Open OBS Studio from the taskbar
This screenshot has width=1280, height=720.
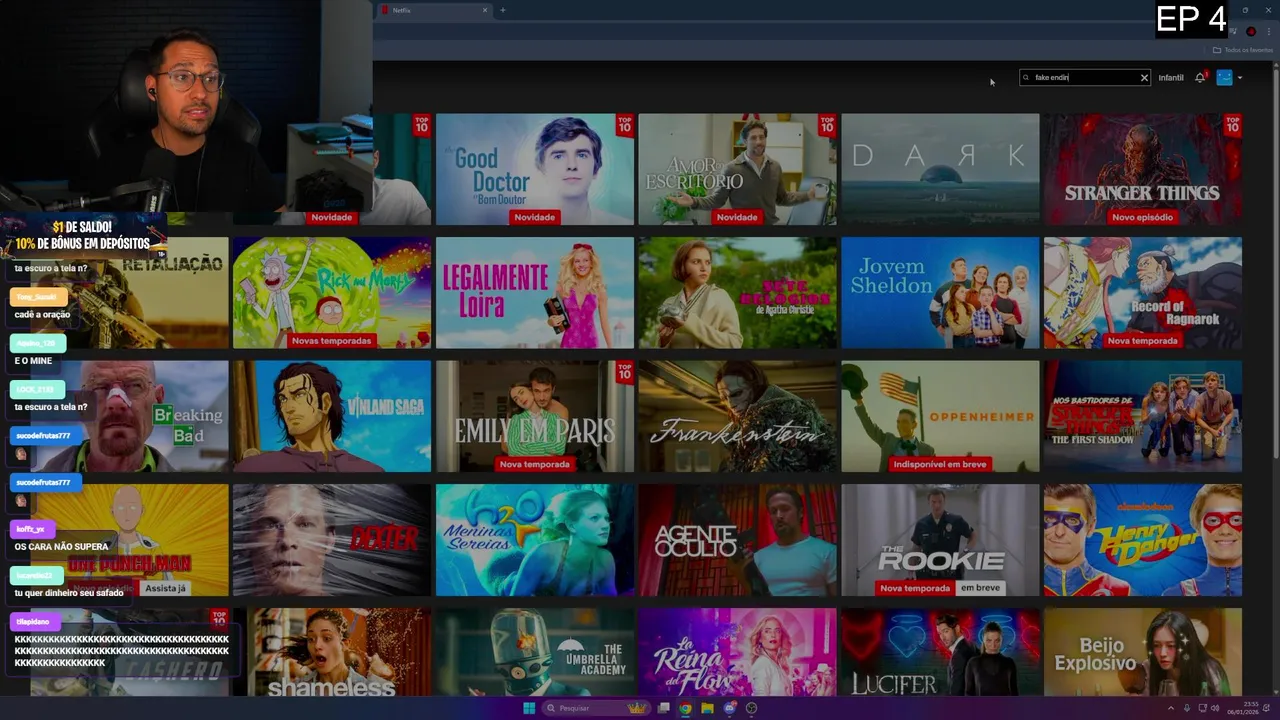[x=751, y=708]
